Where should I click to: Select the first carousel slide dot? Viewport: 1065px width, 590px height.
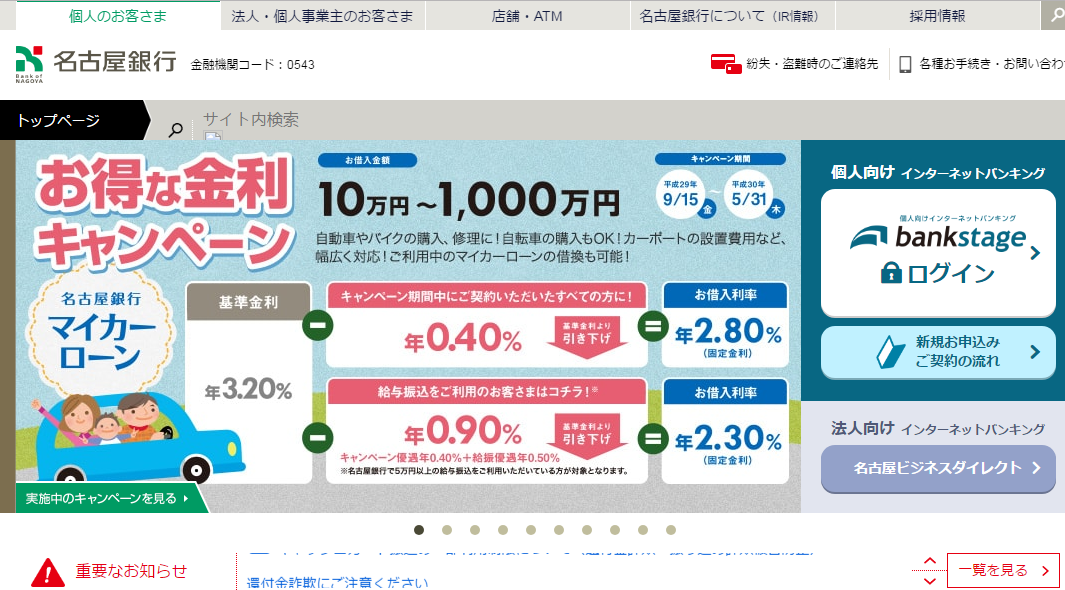(419, 530)
